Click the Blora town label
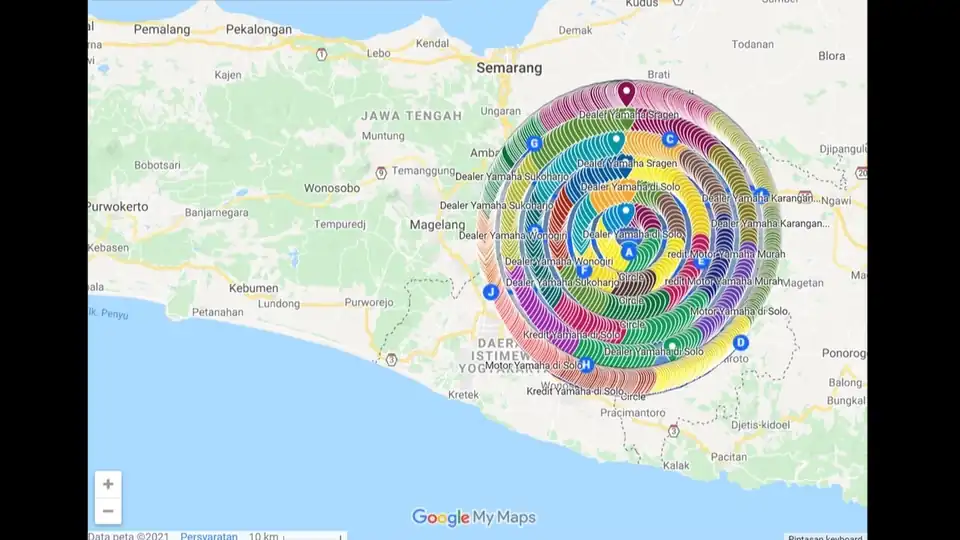The image size is (960, 540). [831, 56]
